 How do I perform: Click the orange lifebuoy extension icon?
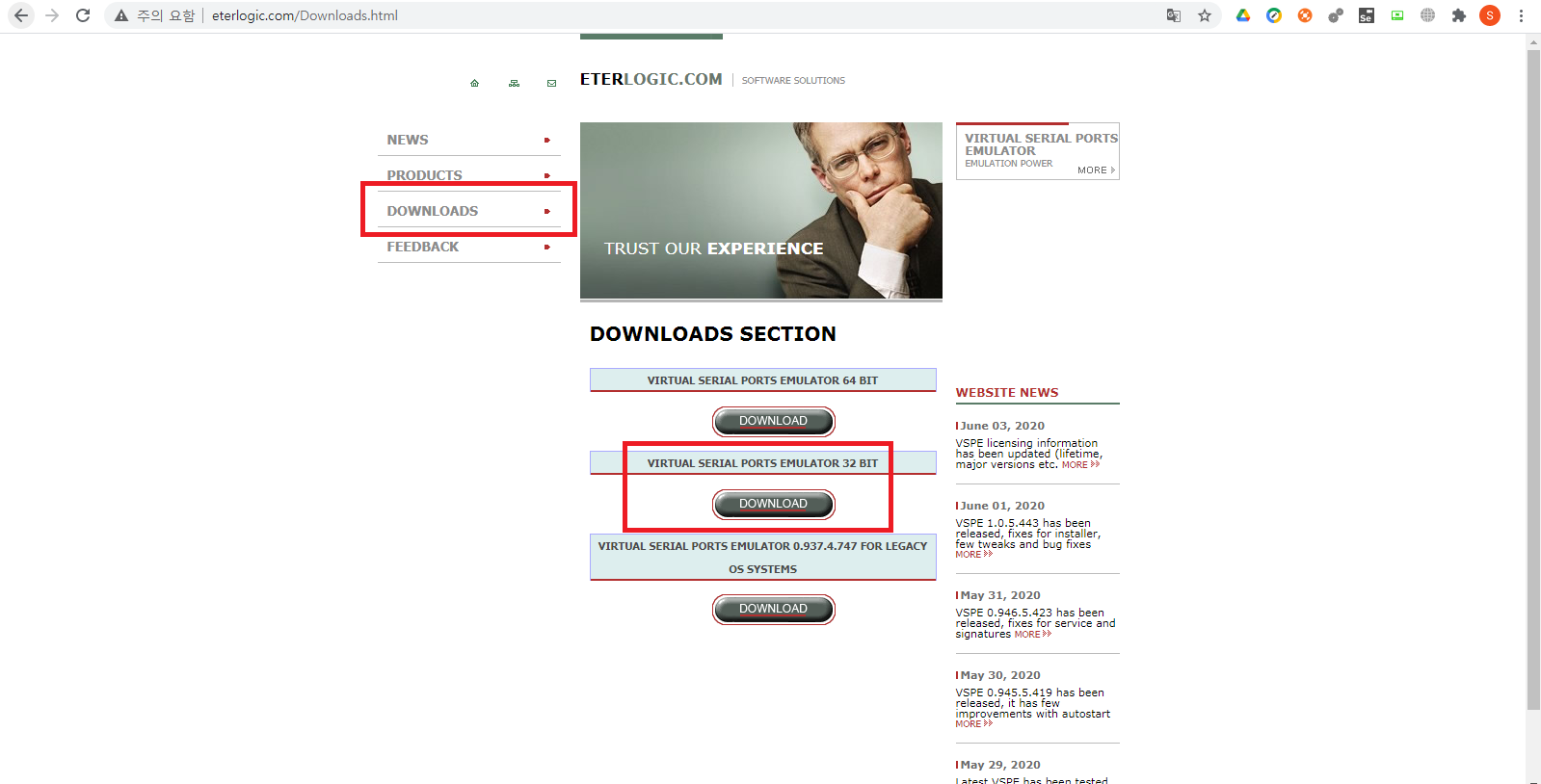tap(1305, 15)
